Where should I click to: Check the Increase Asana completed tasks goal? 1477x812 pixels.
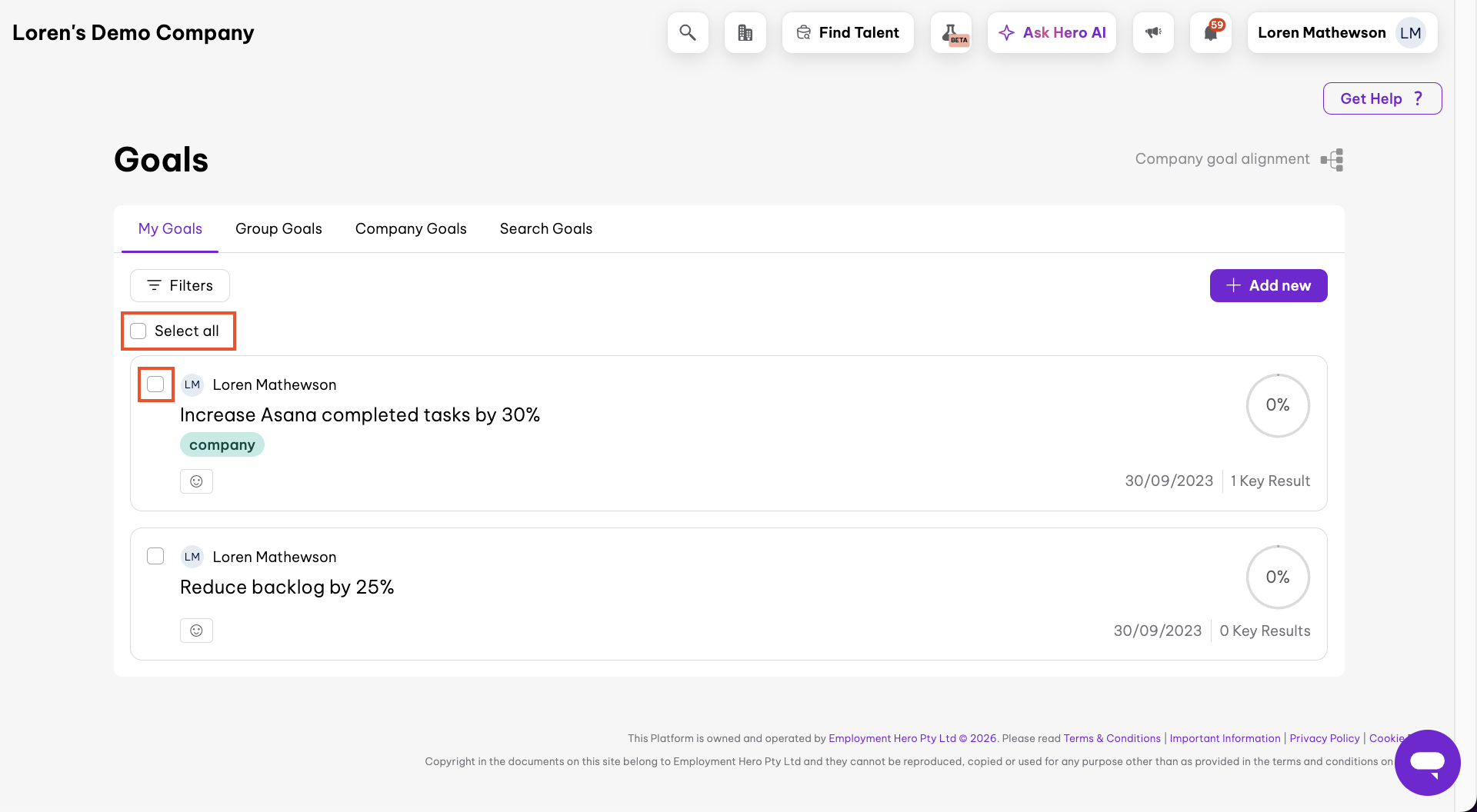(x=155, y=384)
